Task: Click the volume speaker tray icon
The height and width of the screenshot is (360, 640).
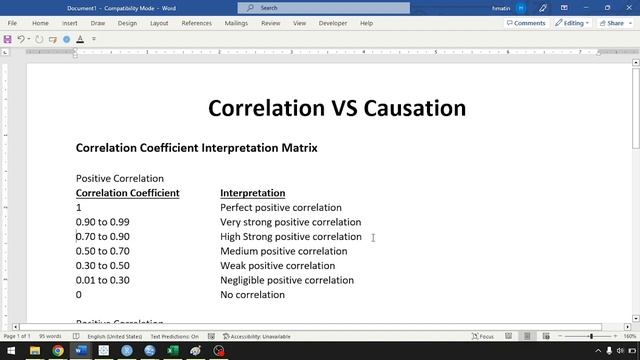Action: click(x=620, y=351)
